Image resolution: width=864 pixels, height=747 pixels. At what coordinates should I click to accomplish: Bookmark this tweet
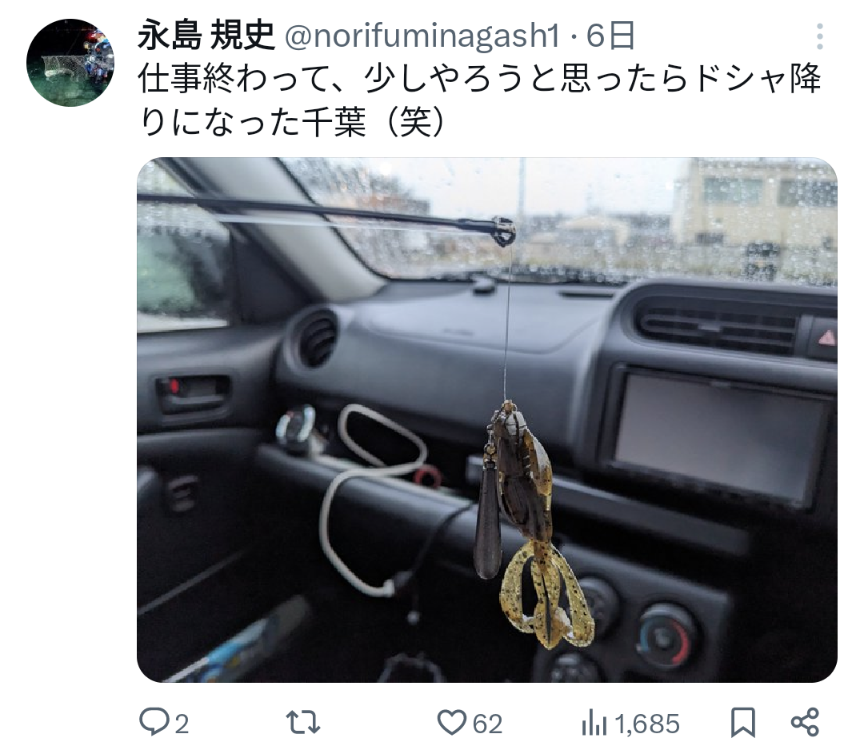pos(743,722)
